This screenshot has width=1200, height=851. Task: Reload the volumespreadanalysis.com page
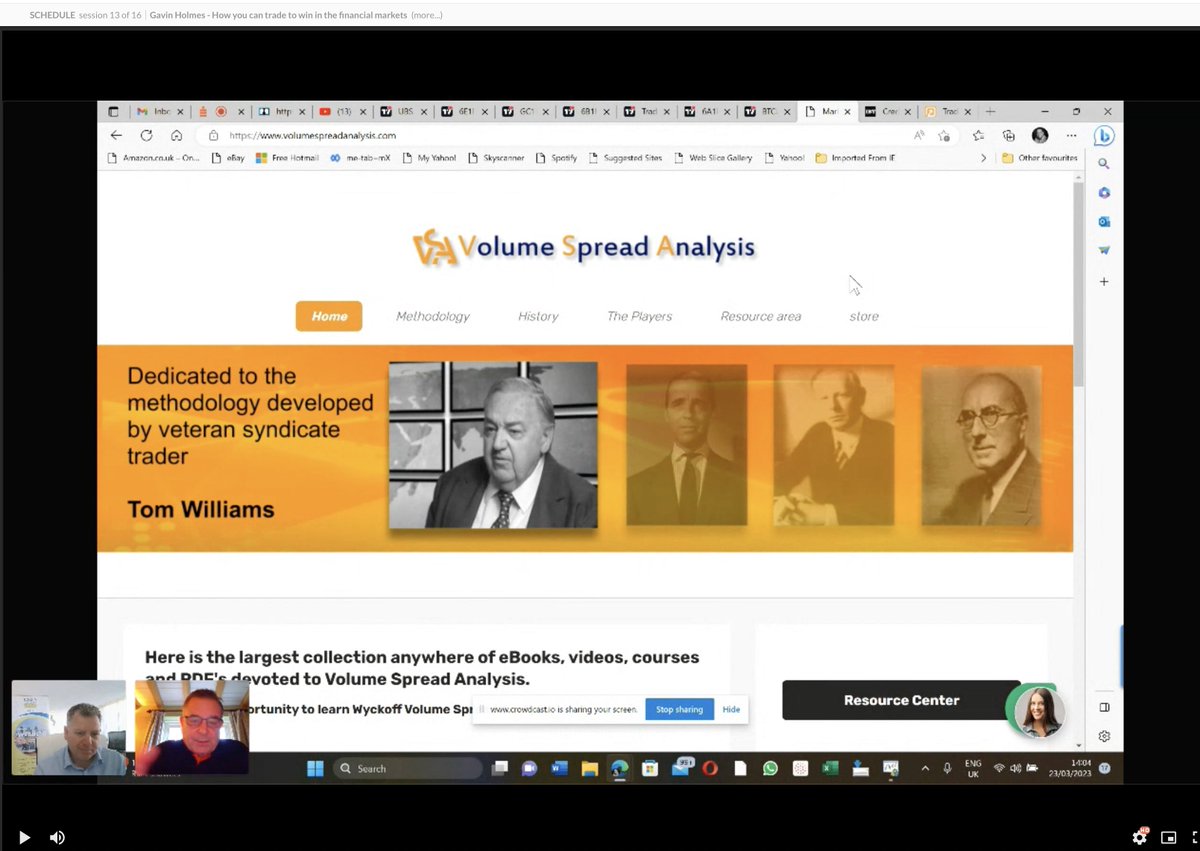(x=146, y=135)
